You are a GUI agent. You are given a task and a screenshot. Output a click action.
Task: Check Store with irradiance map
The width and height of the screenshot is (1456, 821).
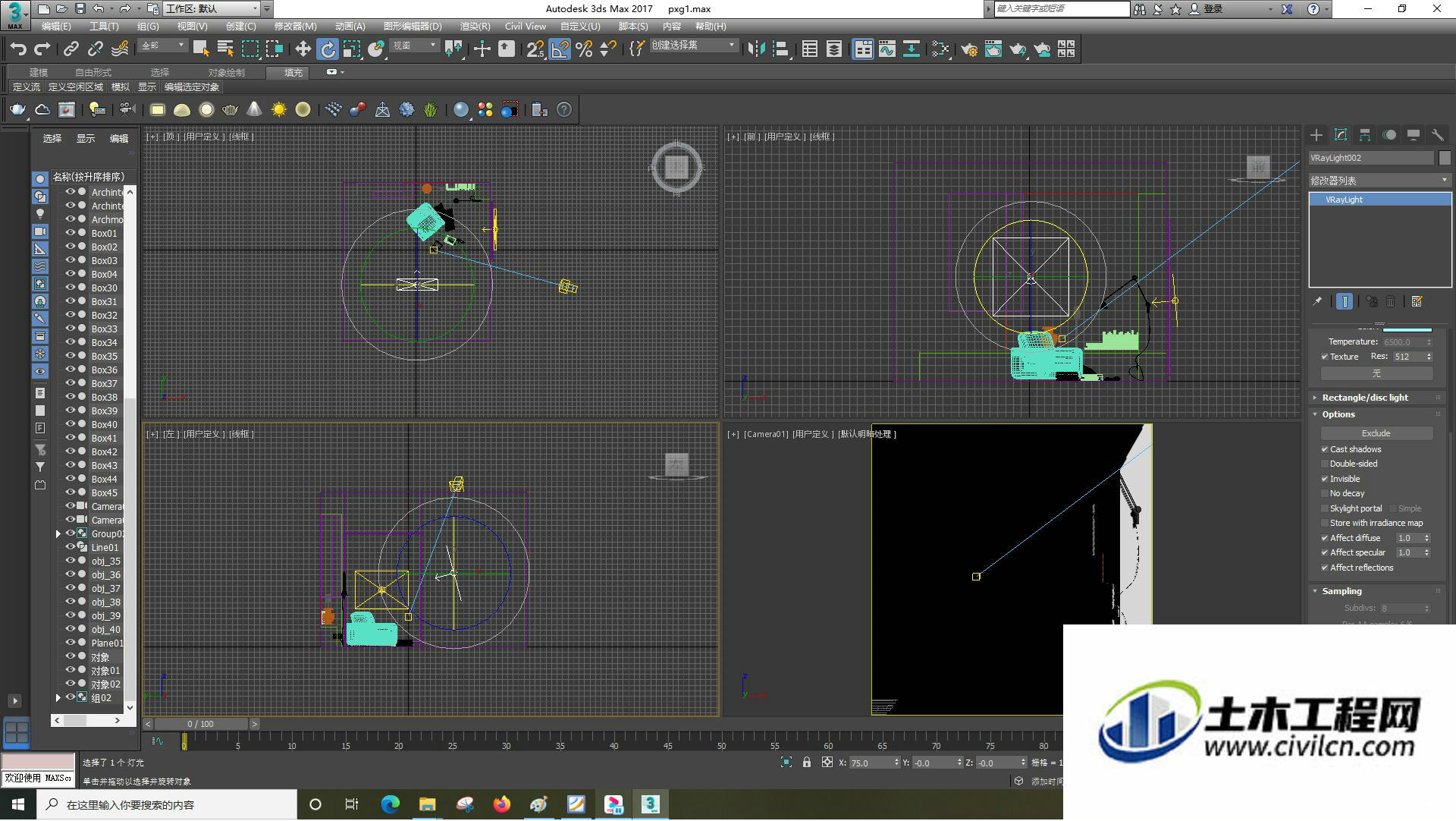(x=1325, y=524)
